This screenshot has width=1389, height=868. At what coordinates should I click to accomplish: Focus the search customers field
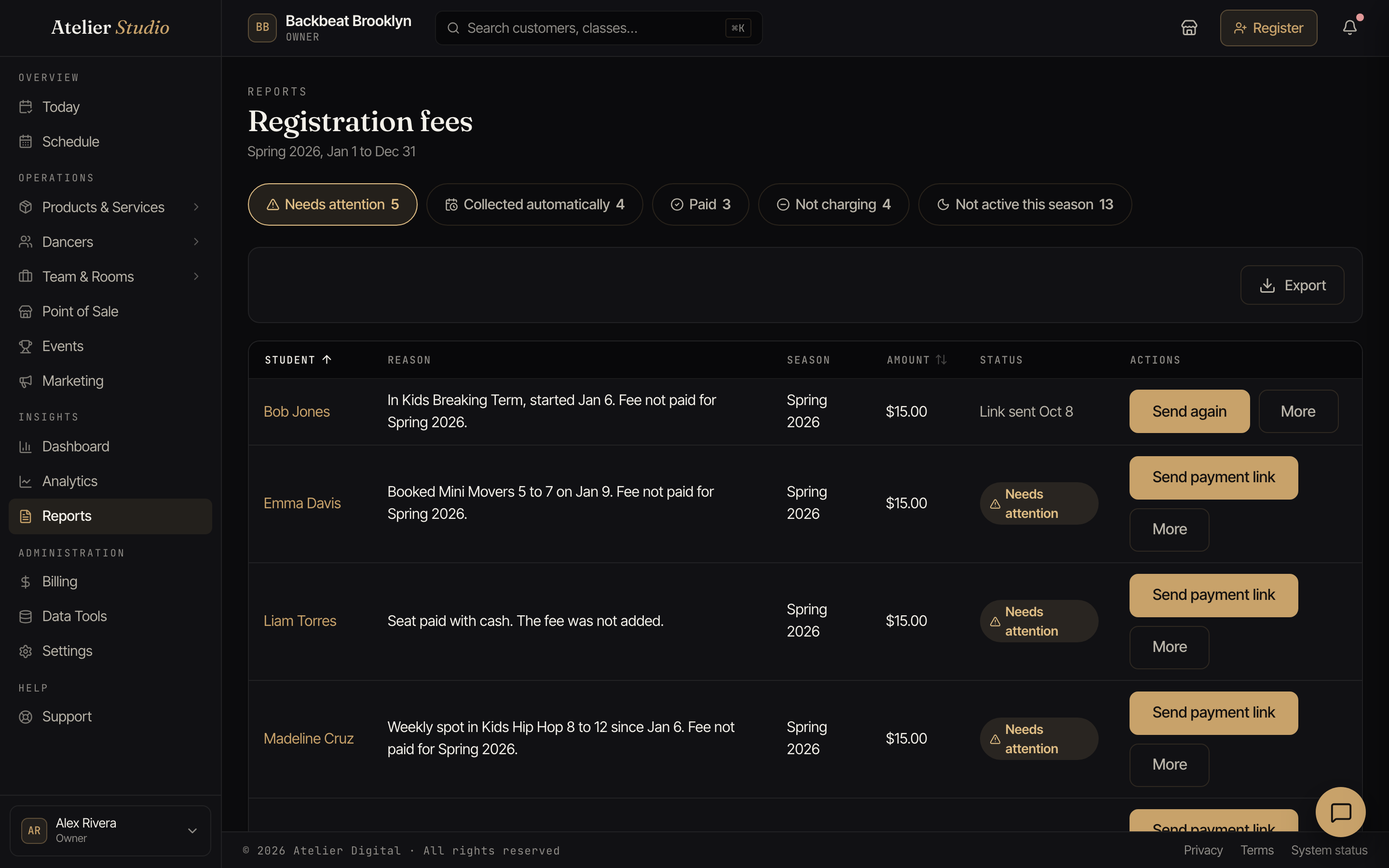click(599, 28)
